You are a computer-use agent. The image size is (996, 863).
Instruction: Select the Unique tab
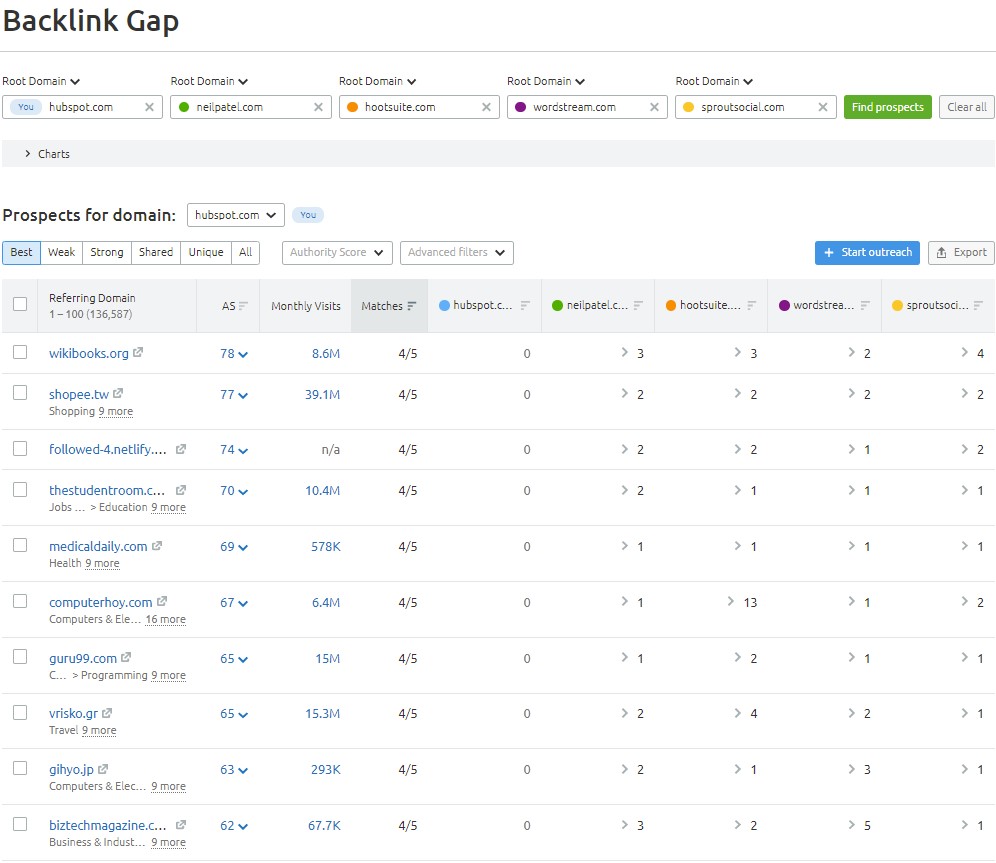pyautogui.click(x=206, y=253)
